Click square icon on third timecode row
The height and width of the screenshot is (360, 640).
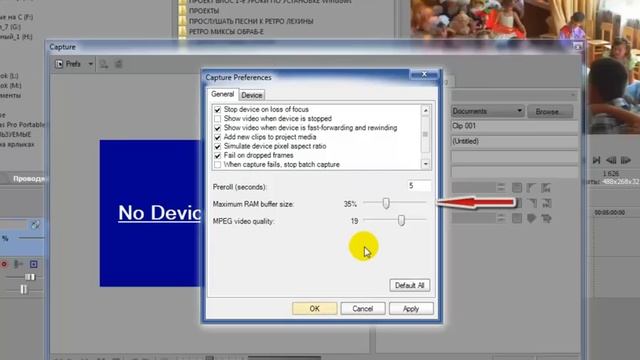click(517, 218)
